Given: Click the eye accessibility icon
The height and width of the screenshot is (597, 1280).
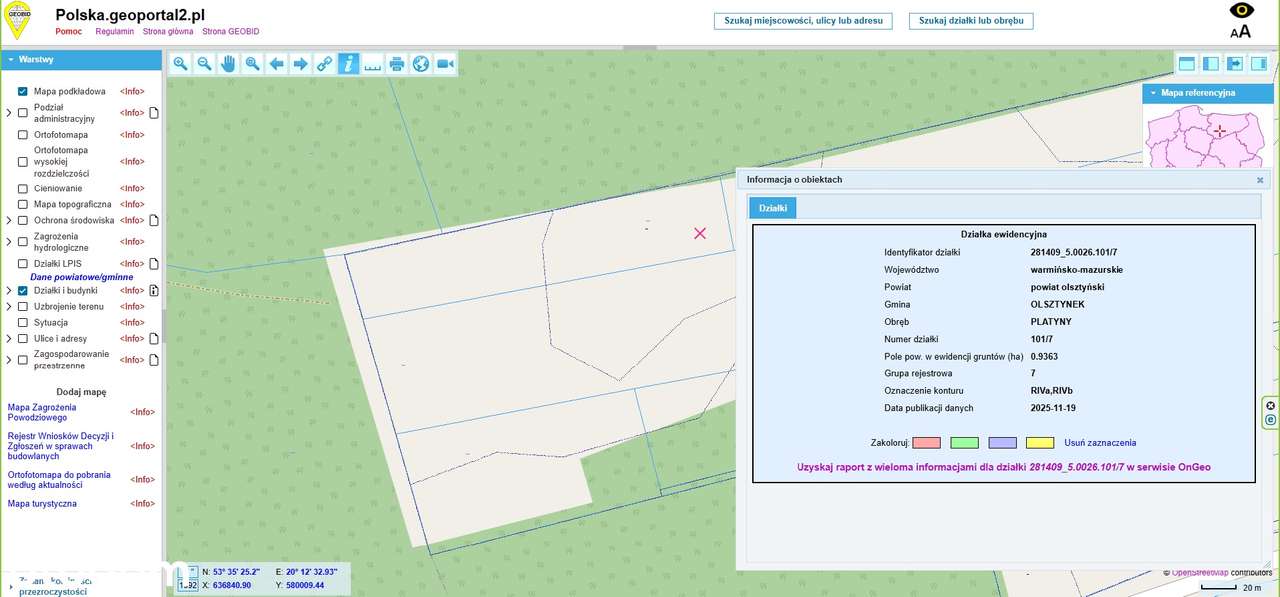Looking at the screenshot, I should [x=1241, y=10].
